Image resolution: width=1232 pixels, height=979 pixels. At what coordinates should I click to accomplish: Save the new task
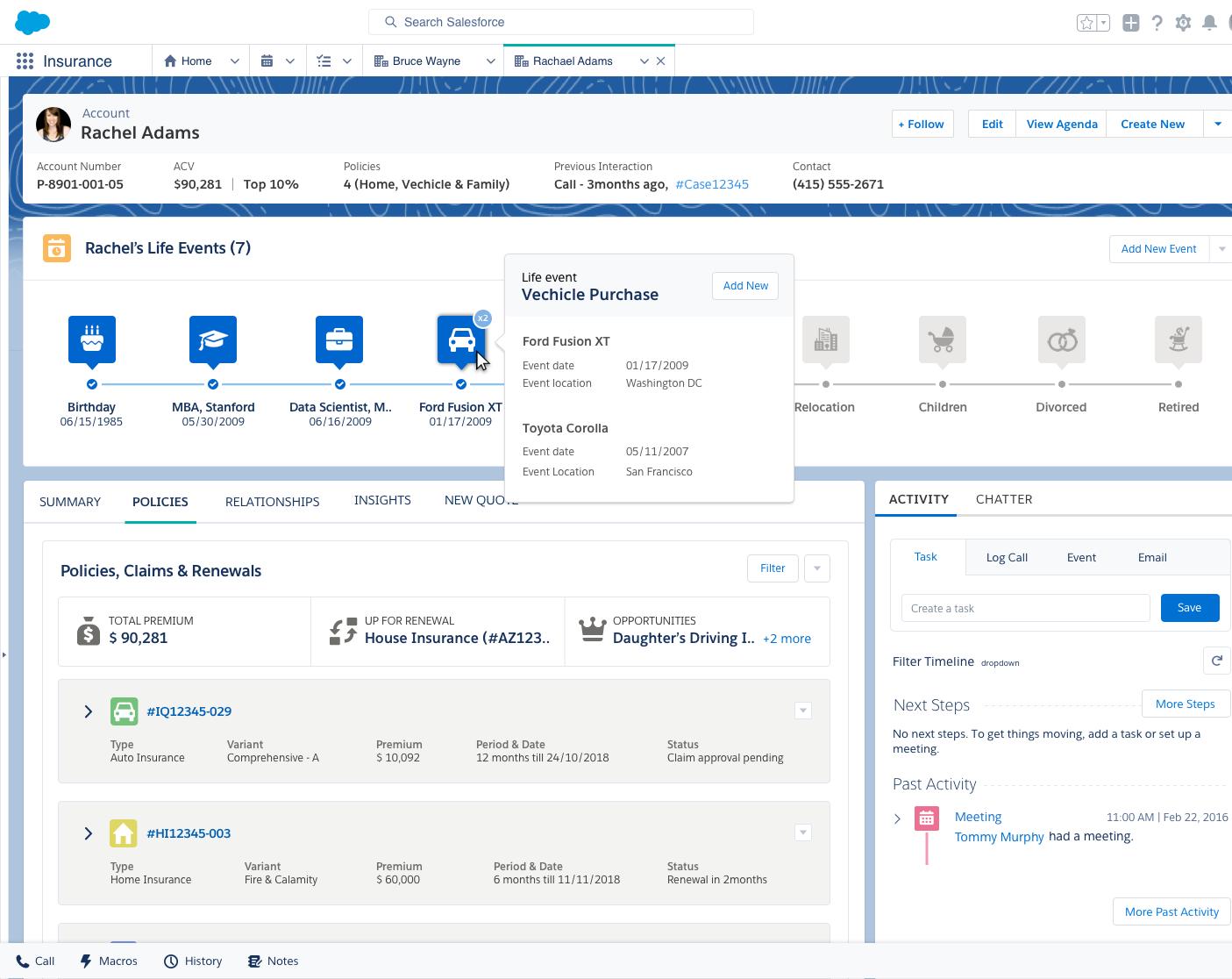1189,608
